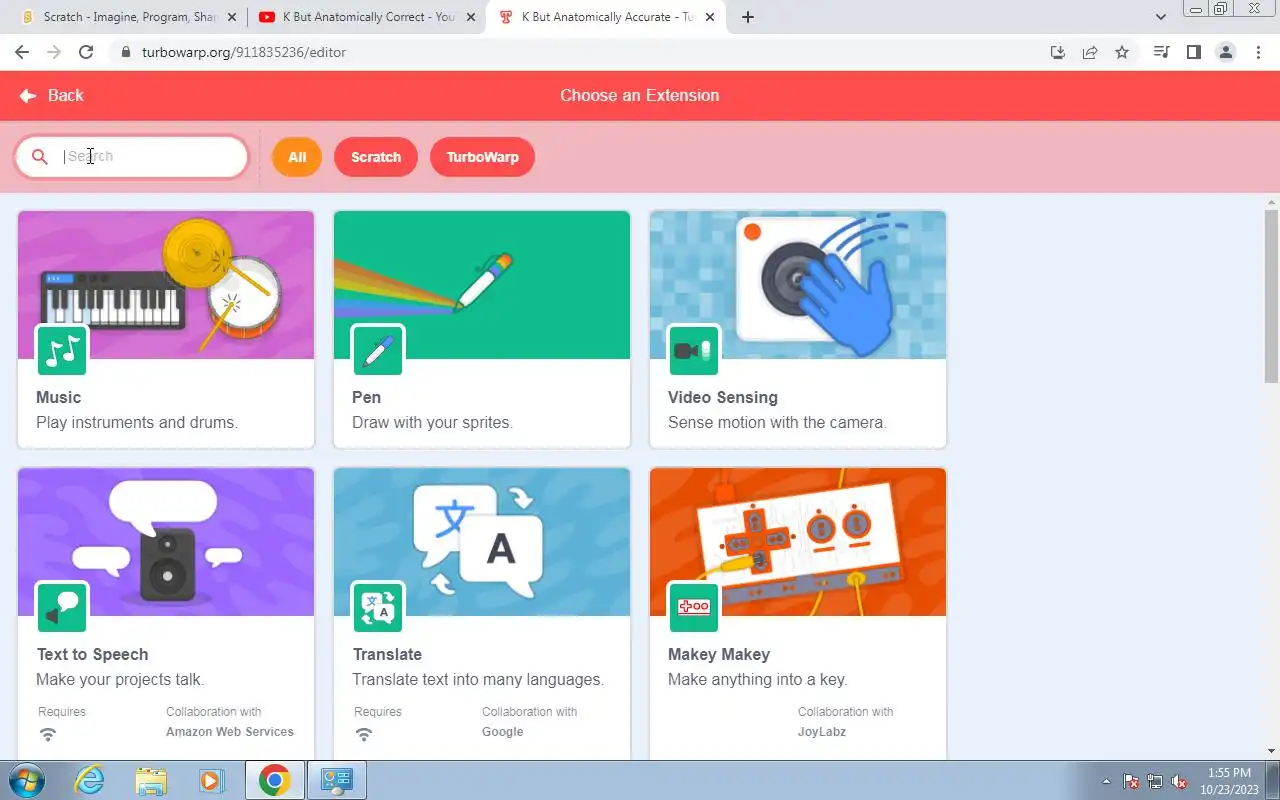Select the All filter
This screenshot has width=1280, height=800.
297,157
